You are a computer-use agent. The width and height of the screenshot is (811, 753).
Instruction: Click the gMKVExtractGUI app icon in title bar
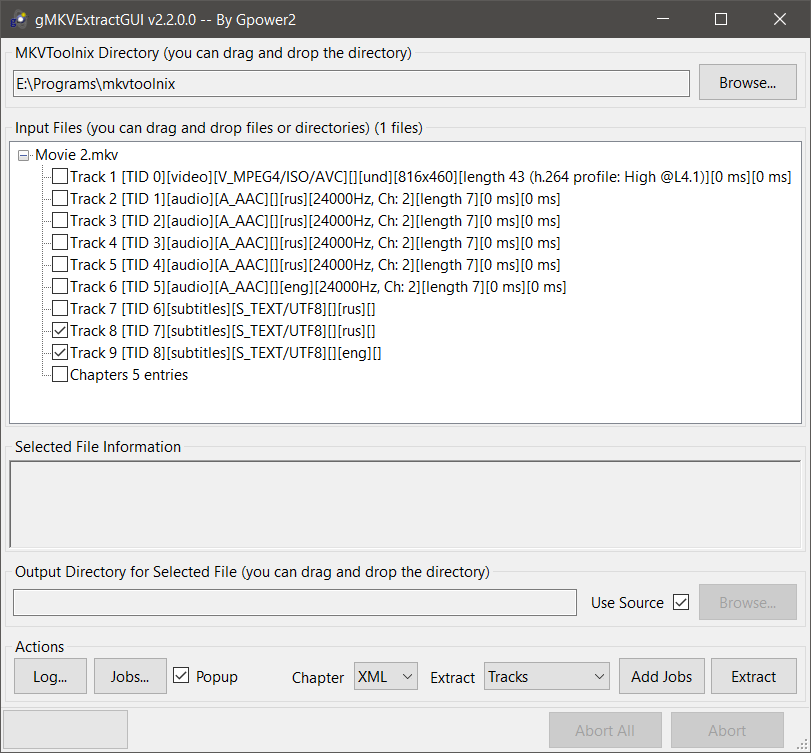(19, 19)
